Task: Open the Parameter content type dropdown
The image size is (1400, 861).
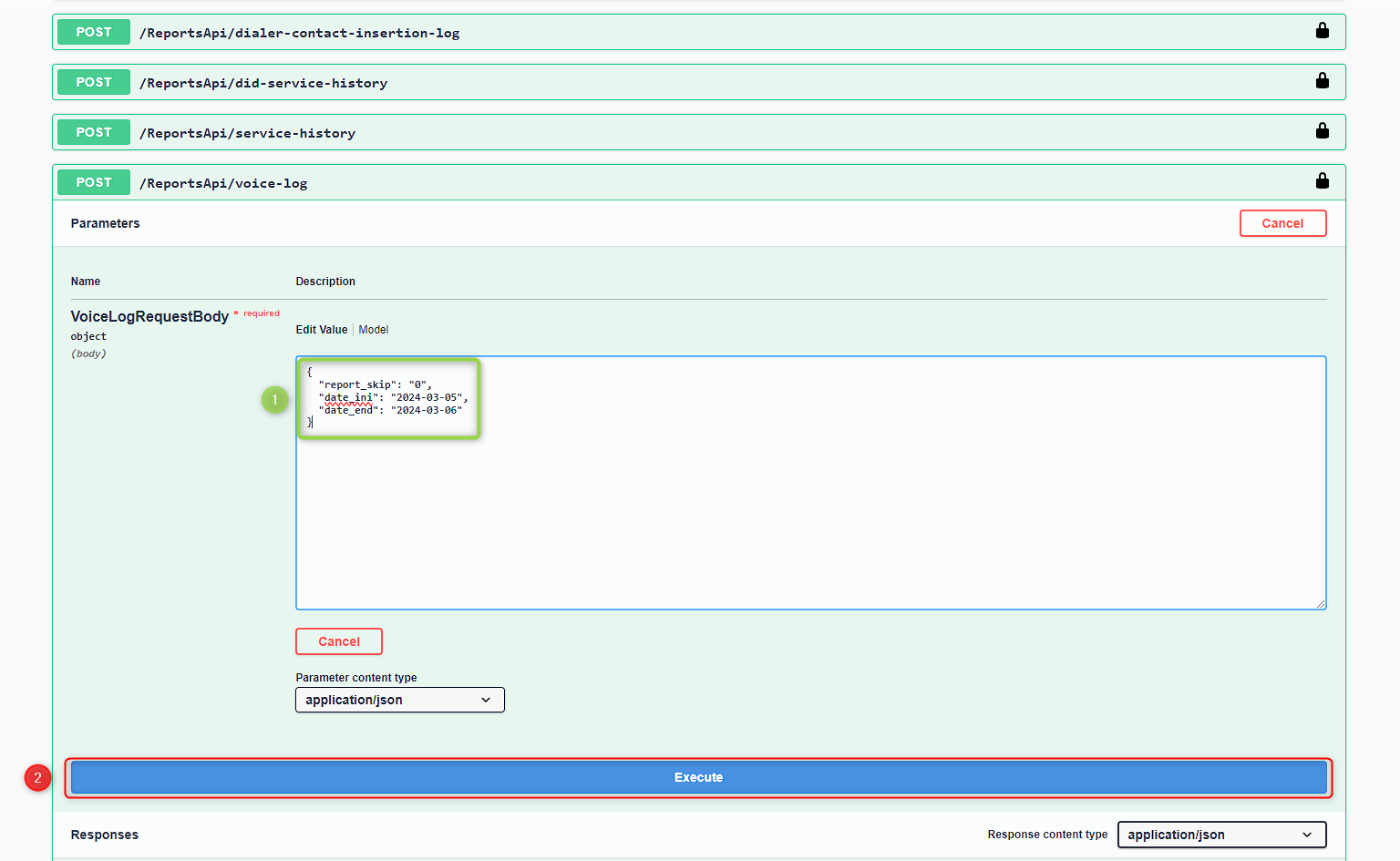Action: coord(400,700)
